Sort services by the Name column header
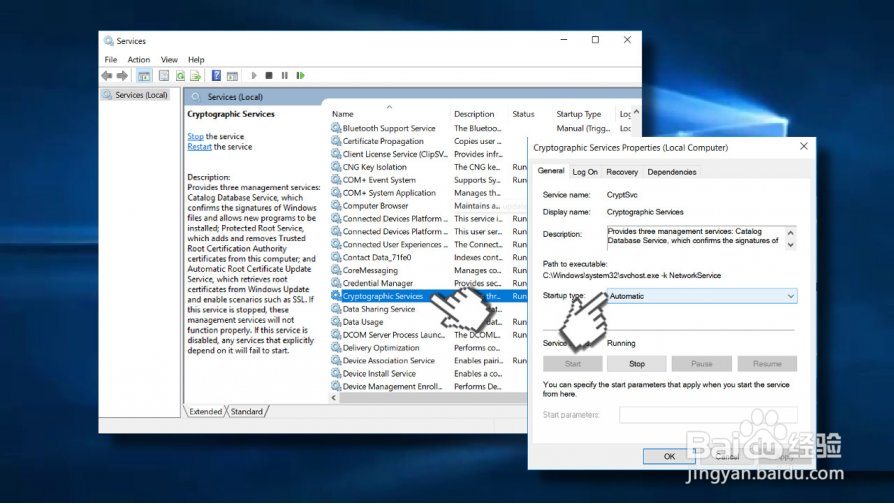This screenshot has height=504, width=894. pos(389,114)
